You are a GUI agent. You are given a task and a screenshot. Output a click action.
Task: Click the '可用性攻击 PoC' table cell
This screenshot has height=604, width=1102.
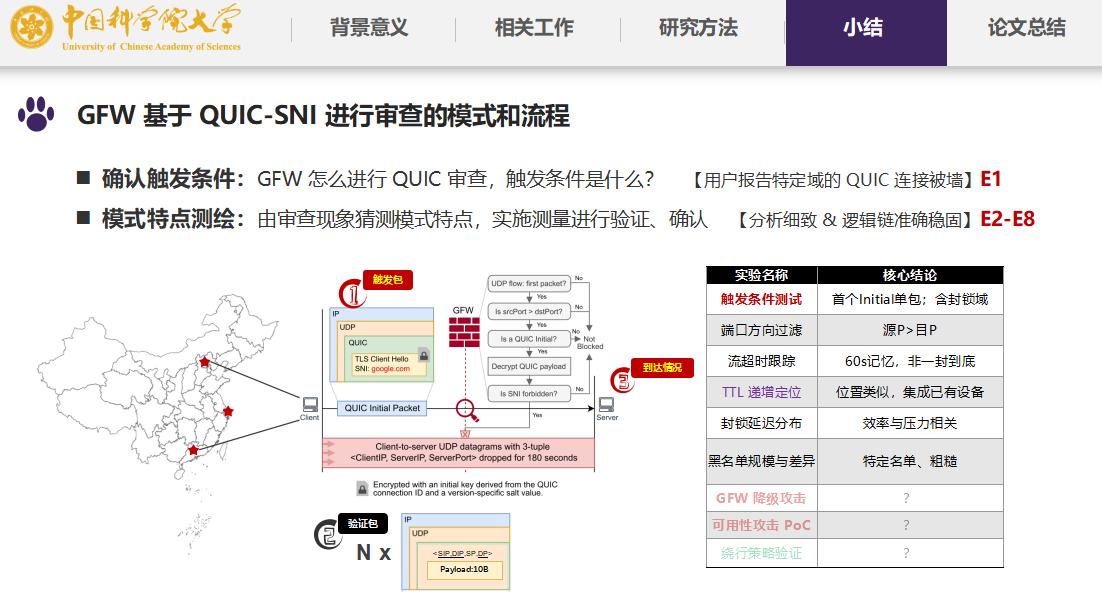click(x=762, y=525)
